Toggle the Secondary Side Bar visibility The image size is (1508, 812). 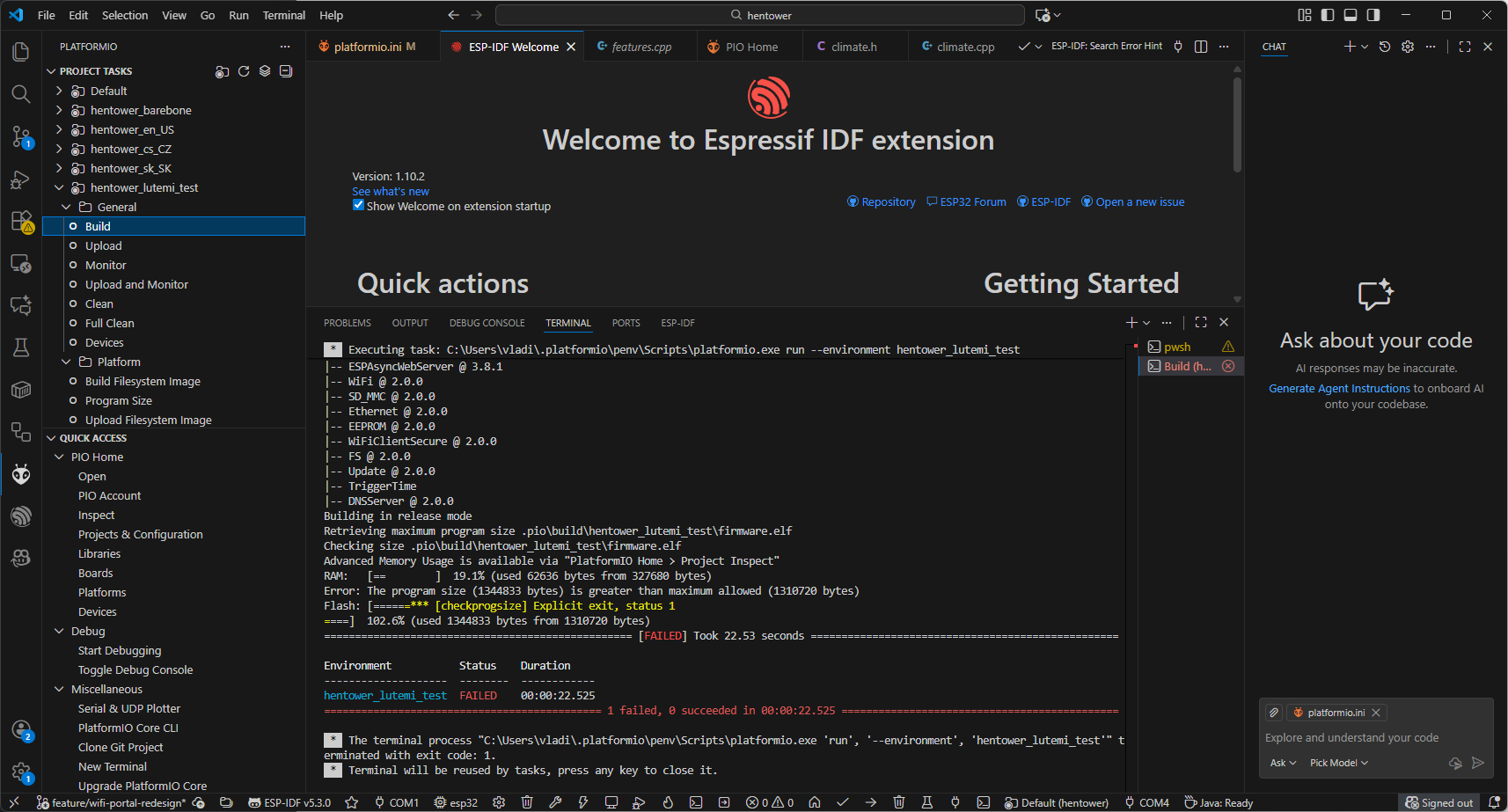(x=1373, y=15)
